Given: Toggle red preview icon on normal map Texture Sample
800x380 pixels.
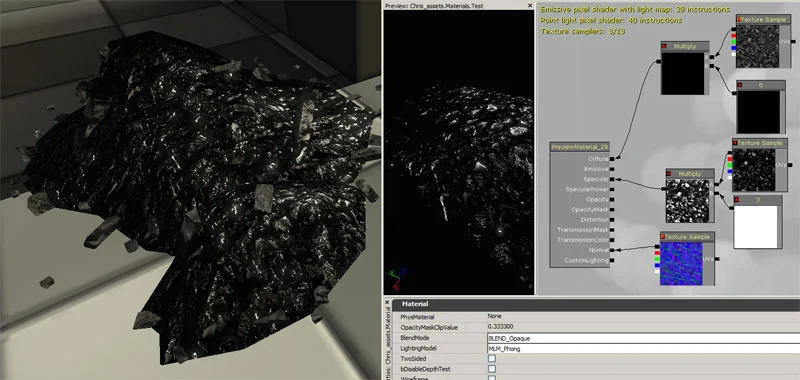Looking at the screenshot, I should pos(663,237).
